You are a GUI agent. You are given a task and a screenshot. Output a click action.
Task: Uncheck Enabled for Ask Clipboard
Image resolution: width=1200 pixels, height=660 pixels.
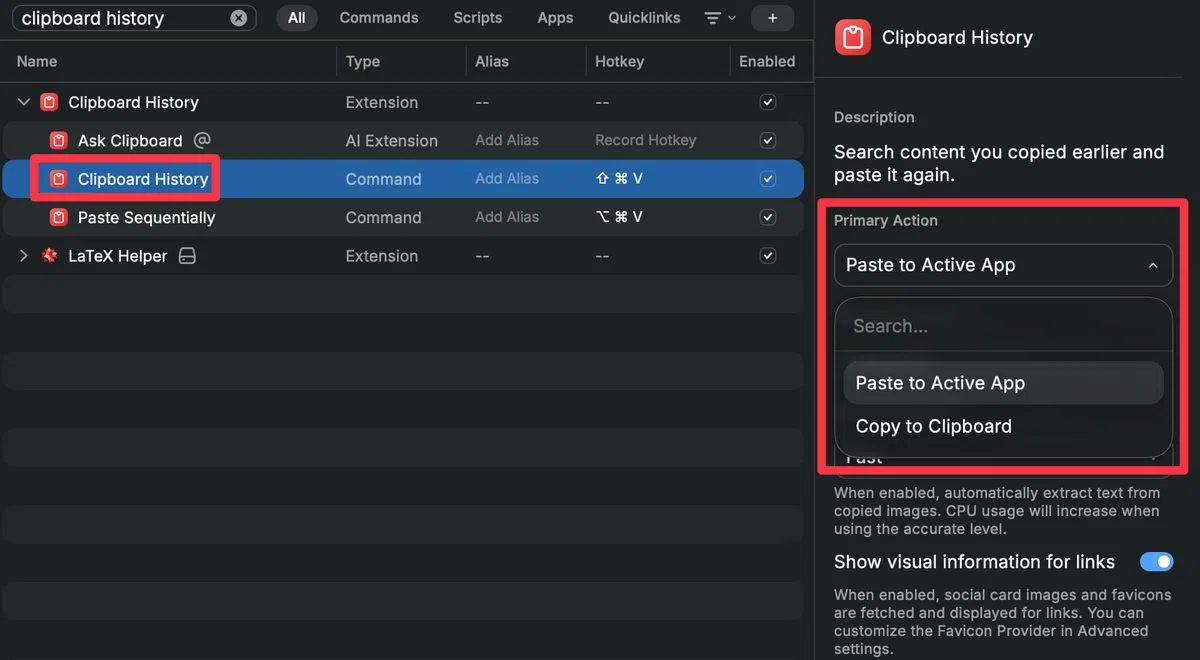tap(768, 140)
